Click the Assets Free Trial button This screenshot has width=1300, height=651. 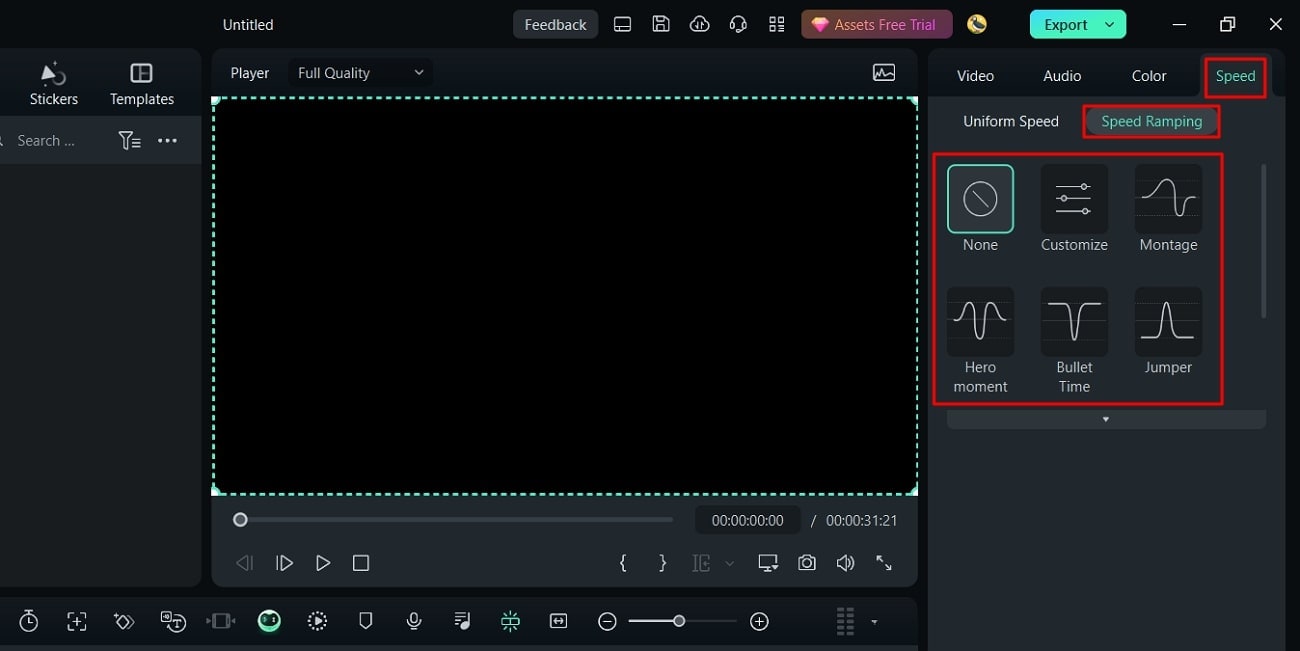[x=876, y=24]
